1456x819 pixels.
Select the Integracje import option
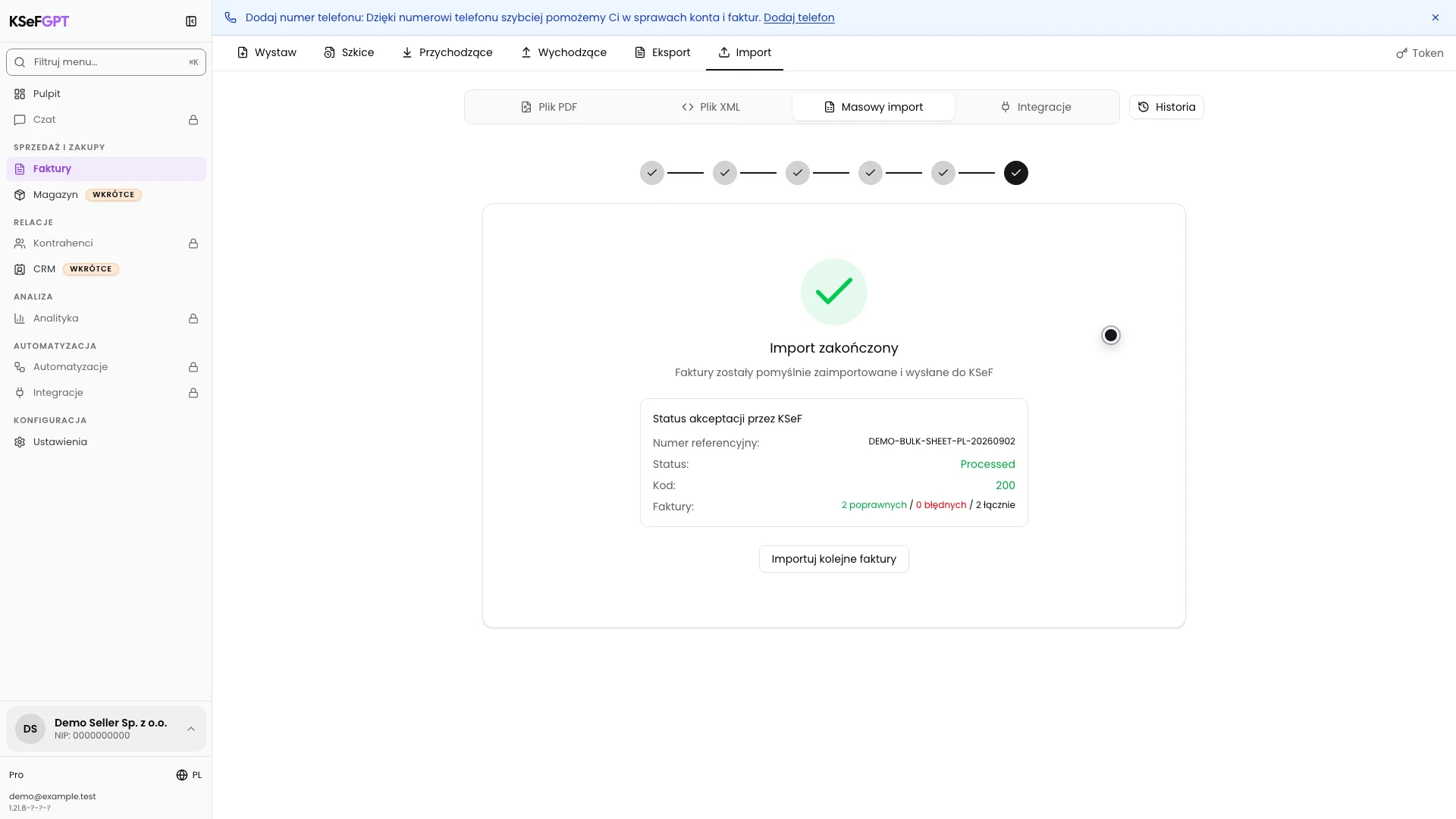[1036, 107]
